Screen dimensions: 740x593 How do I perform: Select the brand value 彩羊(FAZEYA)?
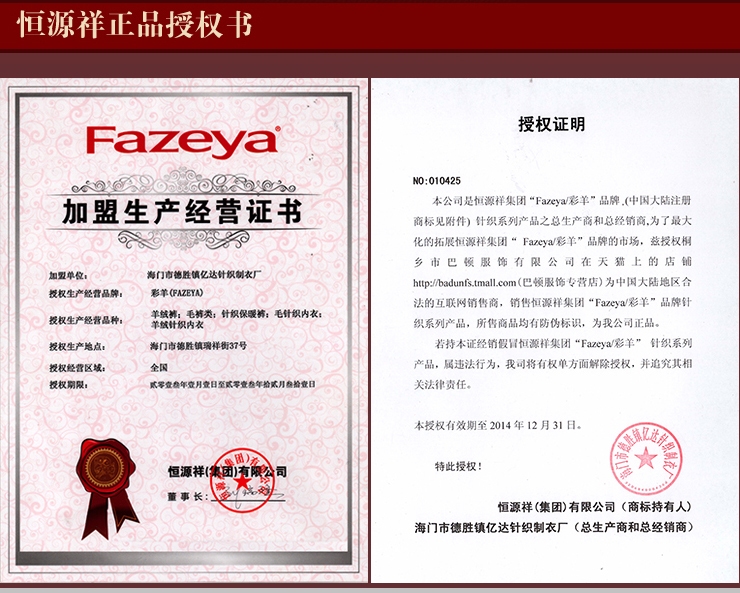tap(177, 292)
